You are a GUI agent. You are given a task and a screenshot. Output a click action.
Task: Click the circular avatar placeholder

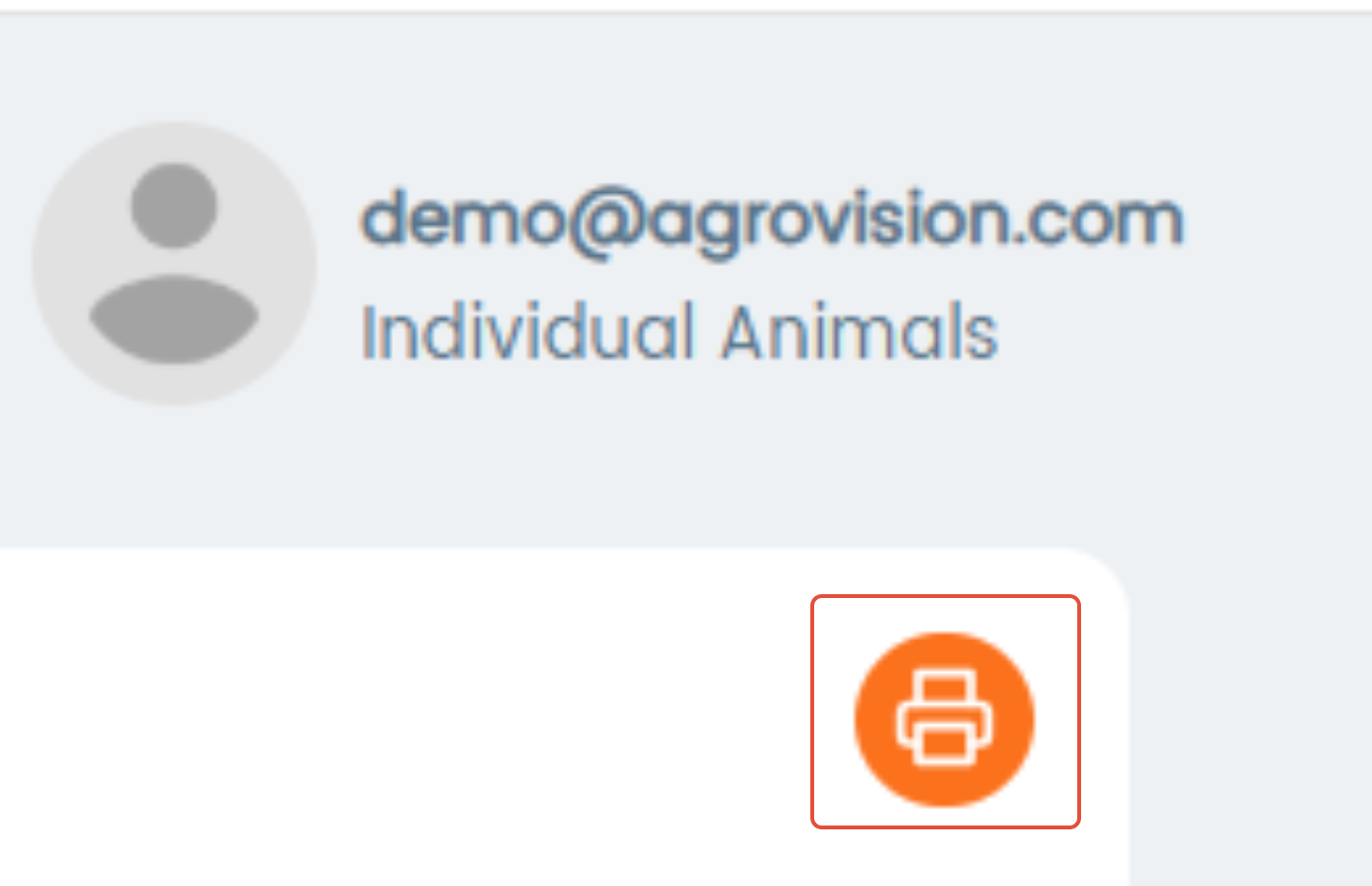coord(174,263)
